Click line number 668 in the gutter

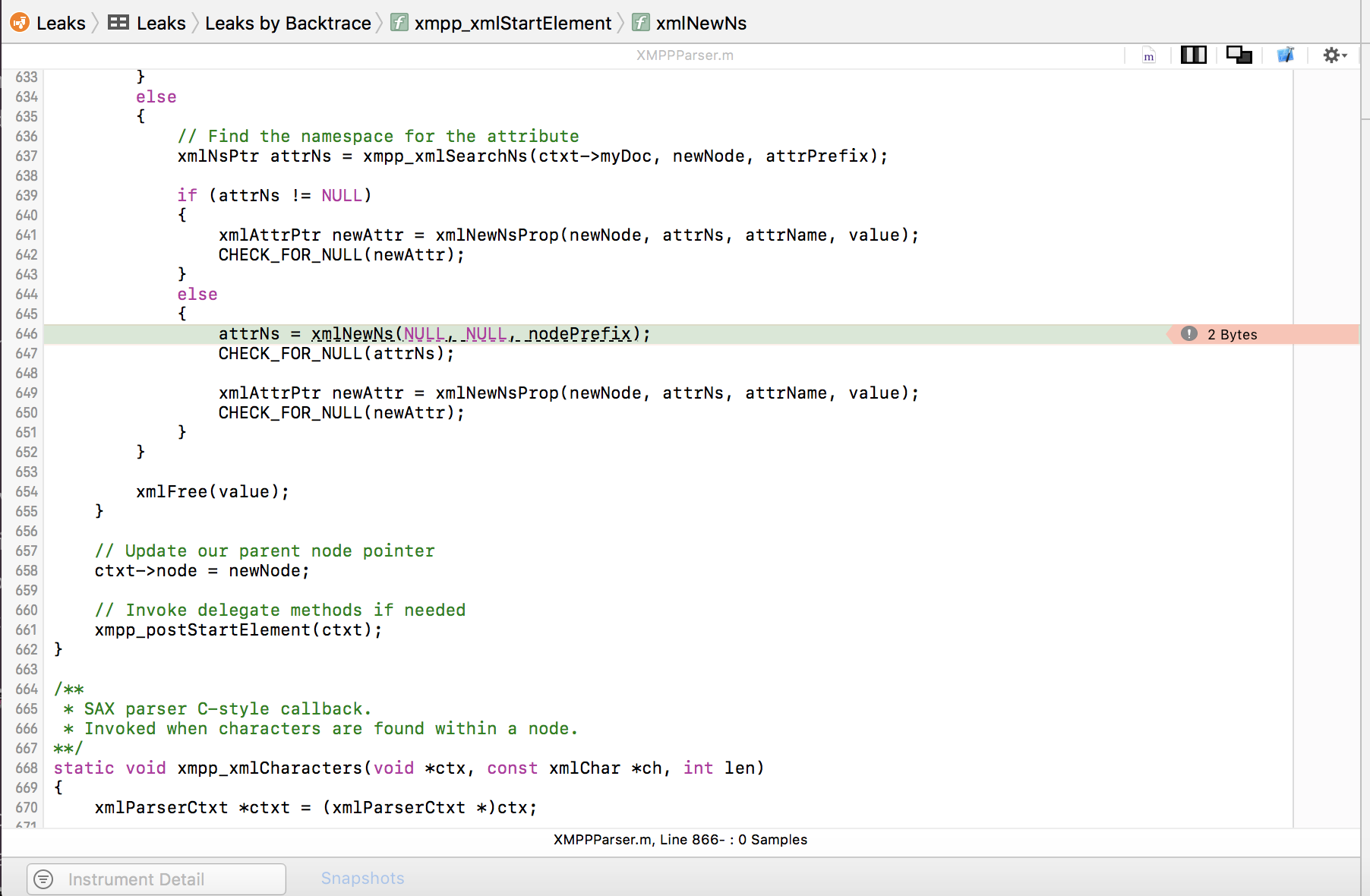27,768
